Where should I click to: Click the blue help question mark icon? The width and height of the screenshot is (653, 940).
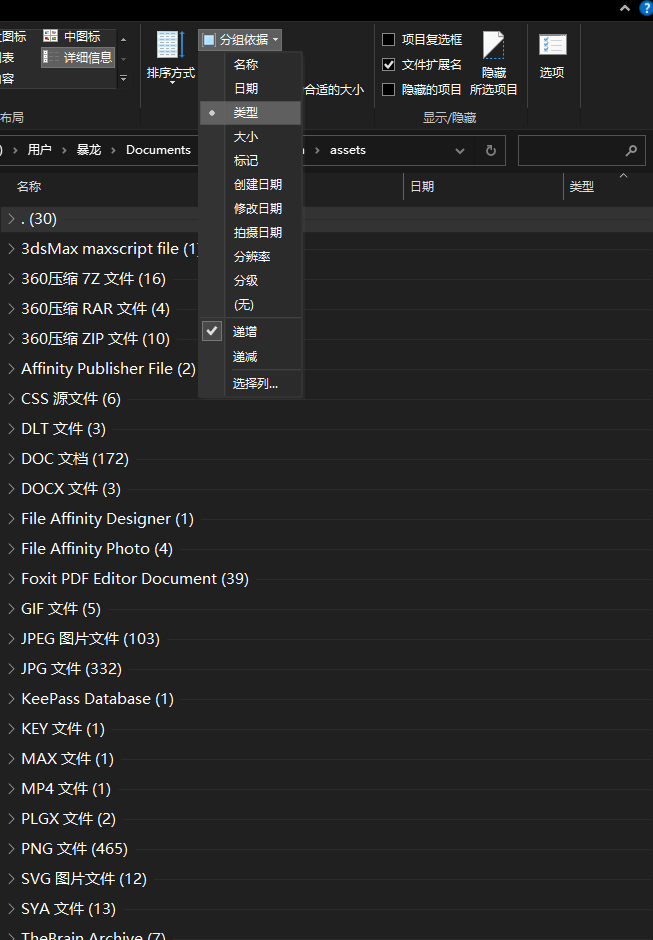click(x=646, y=8)
